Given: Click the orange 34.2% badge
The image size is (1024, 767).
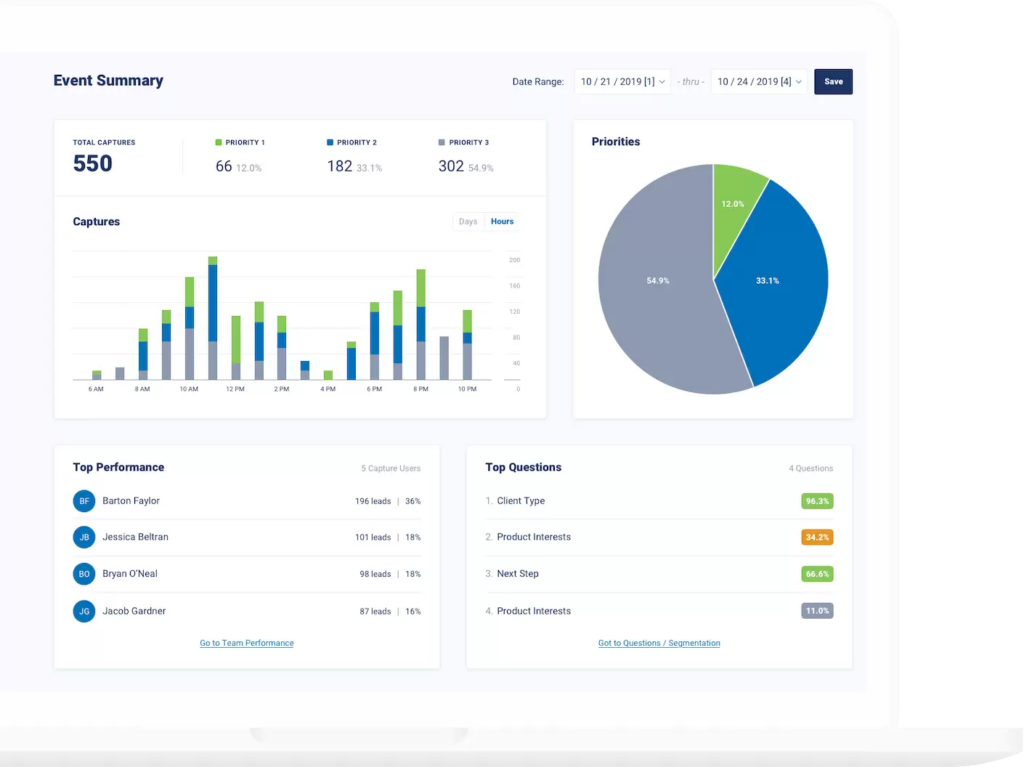Looking at the screenshot, I should pos(817,537).
